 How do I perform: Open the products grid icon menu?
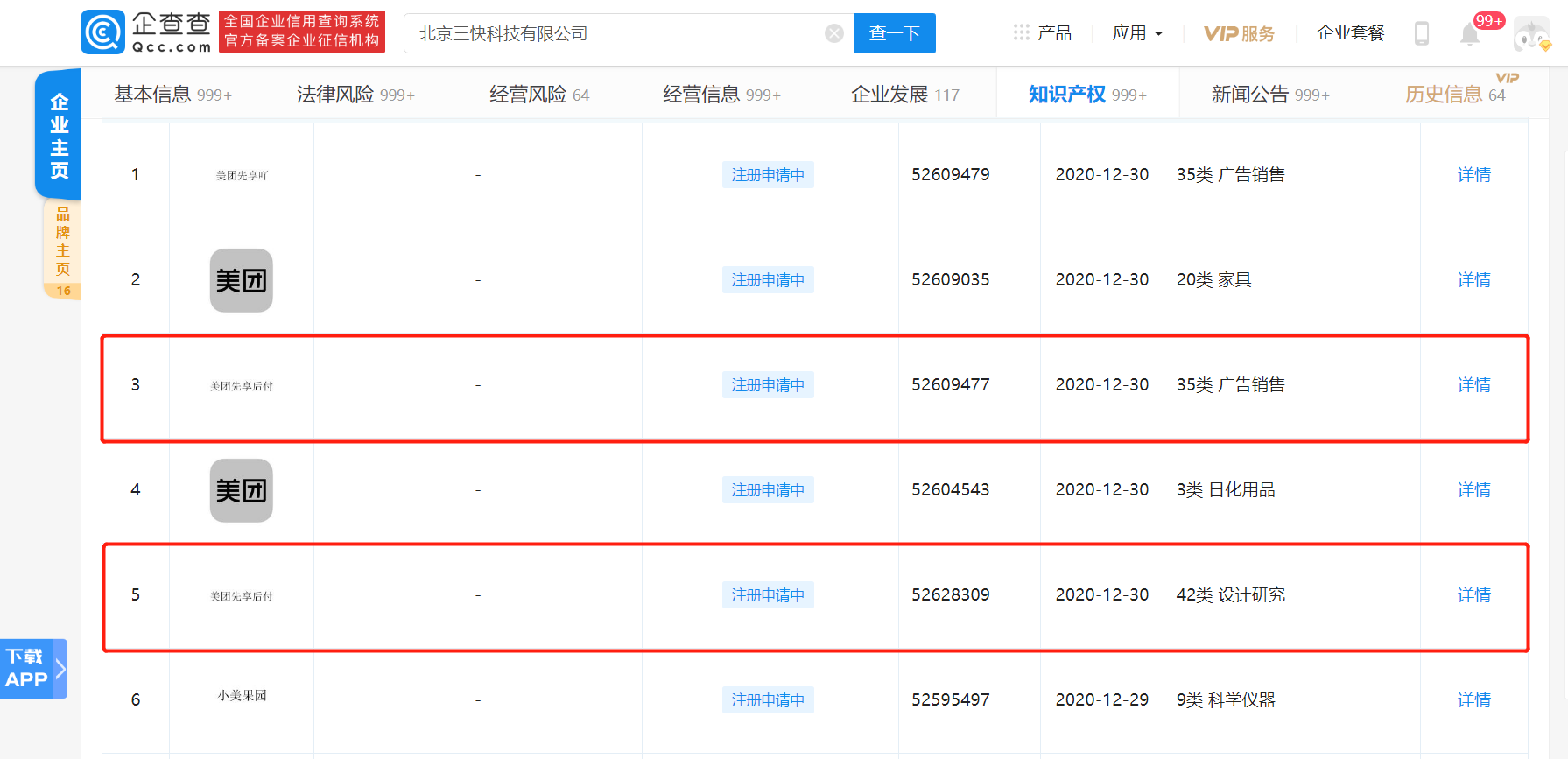[1021, 32]
